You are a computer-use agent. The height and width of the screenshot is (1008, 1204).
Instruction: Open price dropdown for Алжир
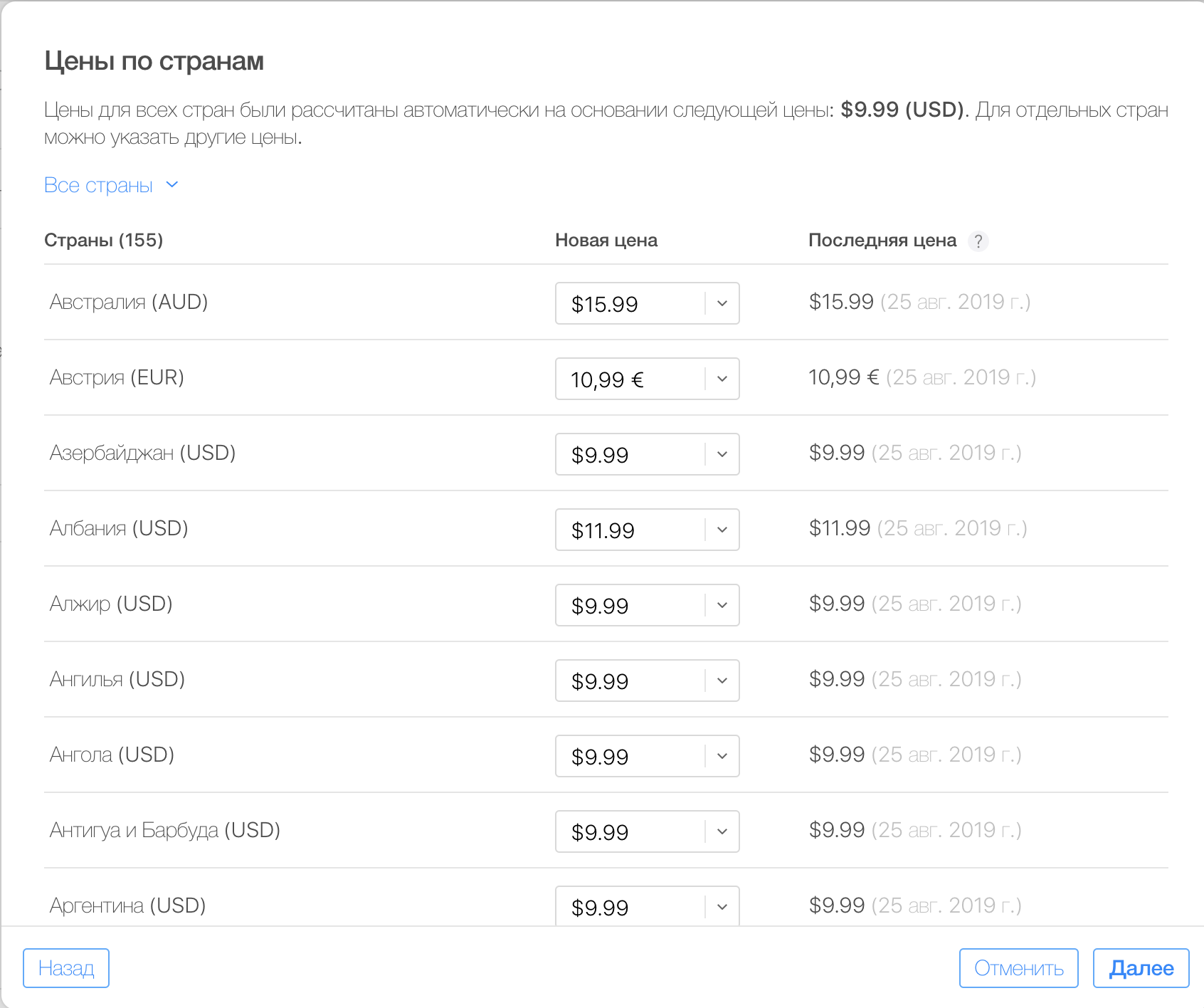coord(722,605)
